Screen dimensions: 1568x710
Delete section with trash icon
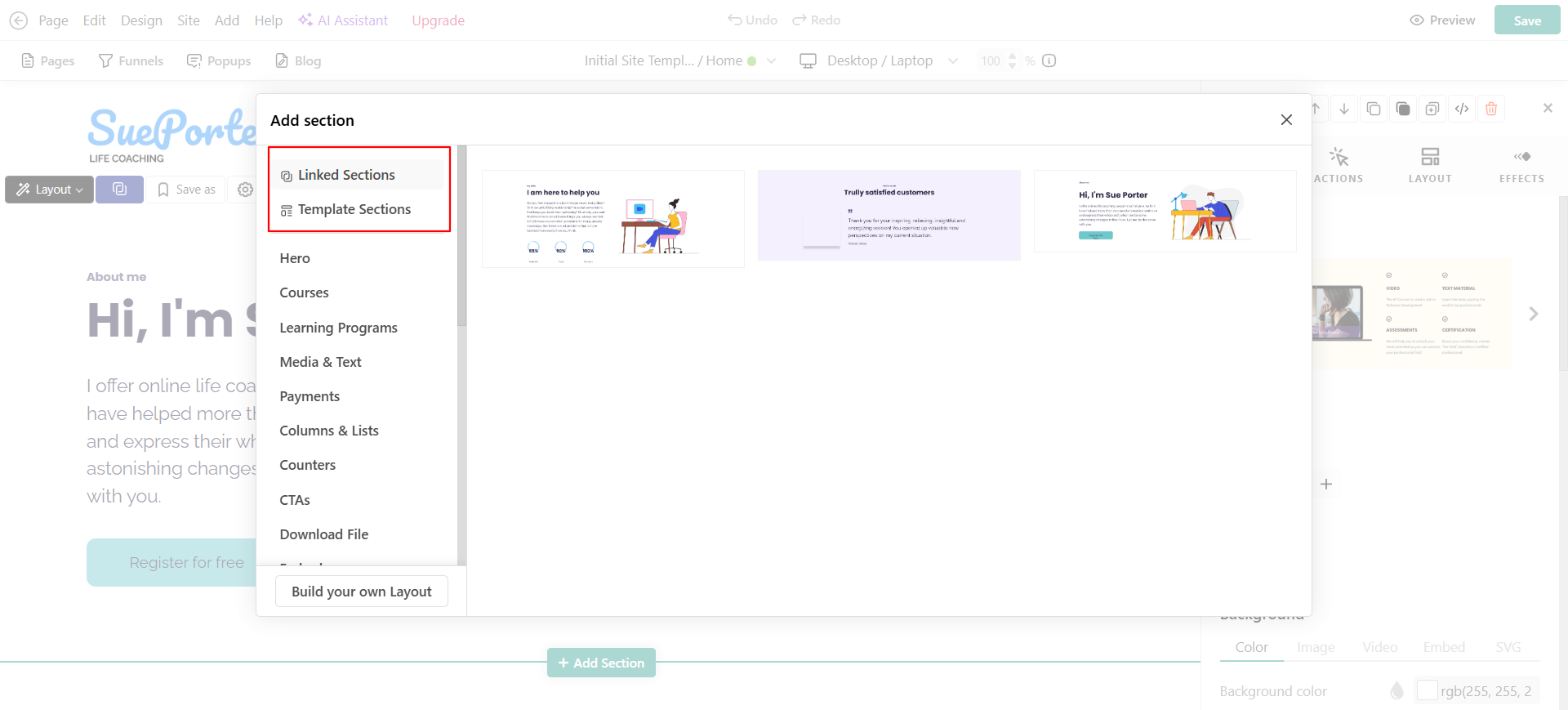(1491, 109)
